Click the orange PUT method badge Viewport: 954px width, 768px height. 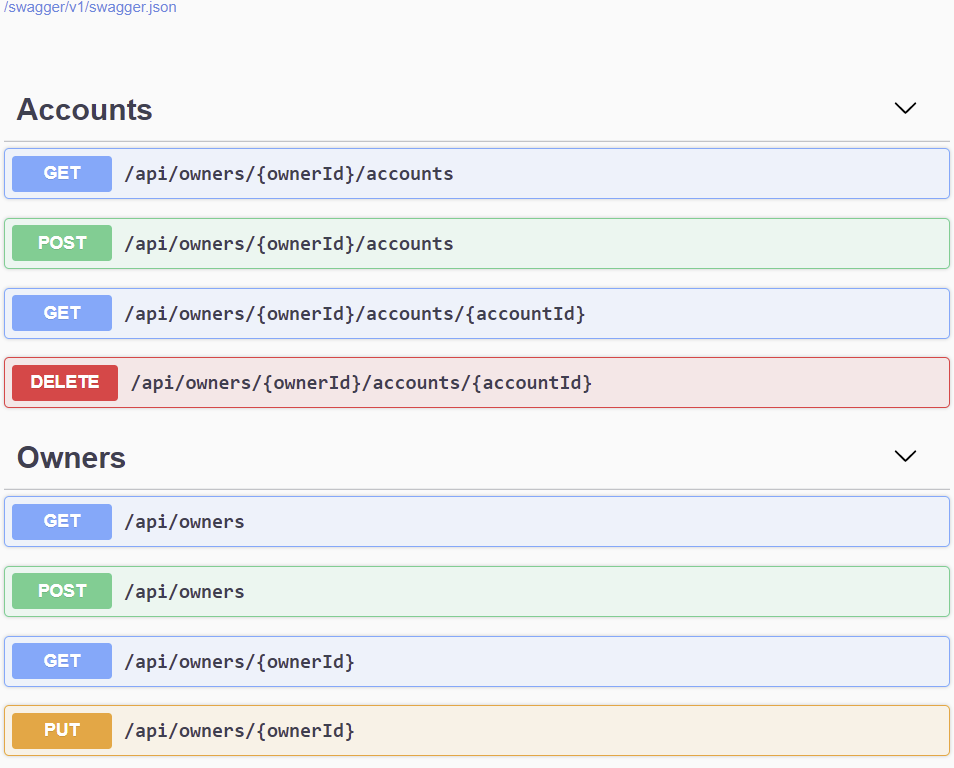[62, 731]
